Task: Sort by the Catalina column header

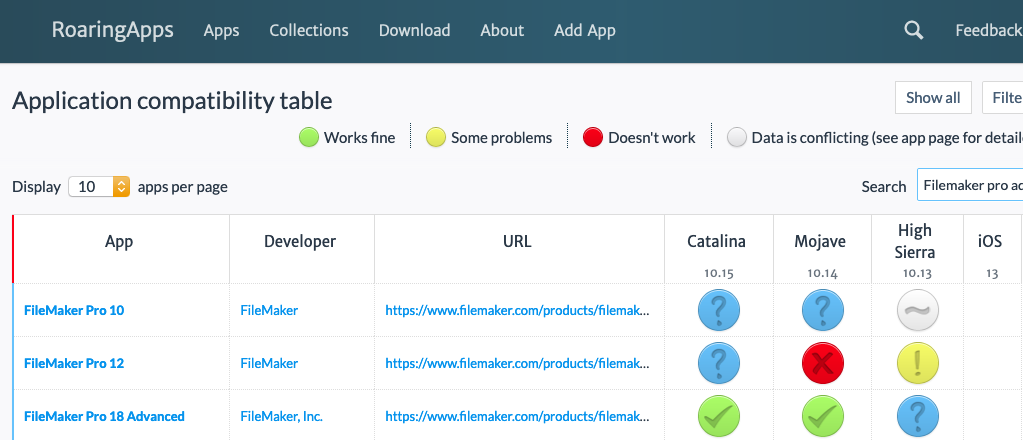Action: [x=719, y=249]
